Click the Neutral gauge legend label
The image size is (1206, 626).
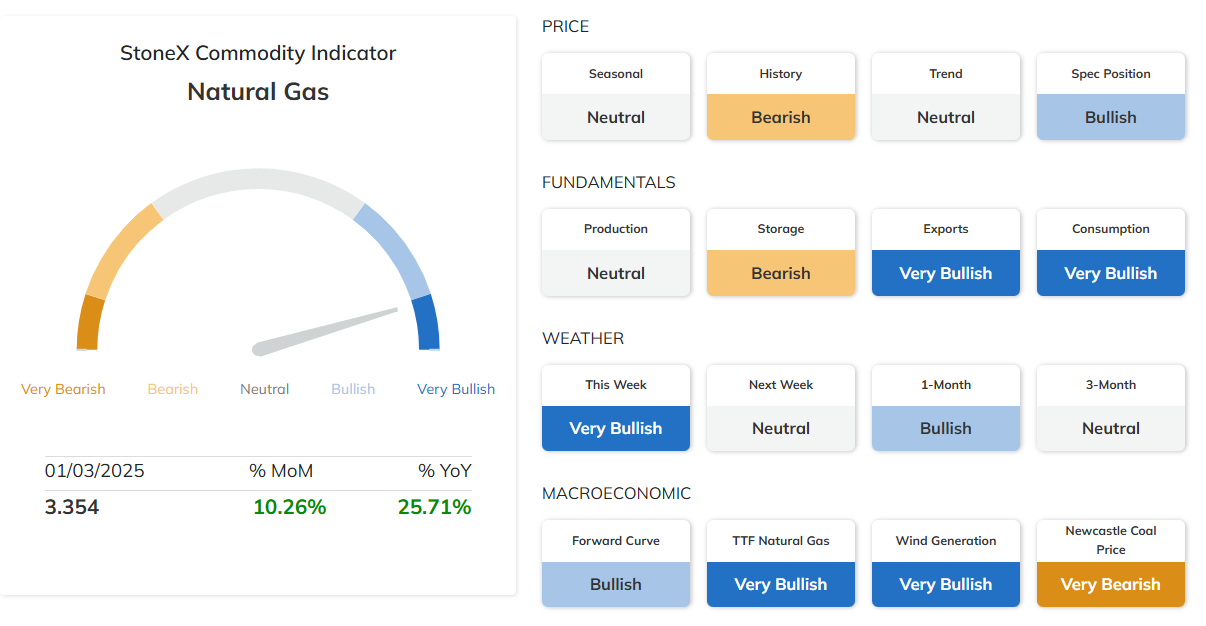[x=265, y=389]
